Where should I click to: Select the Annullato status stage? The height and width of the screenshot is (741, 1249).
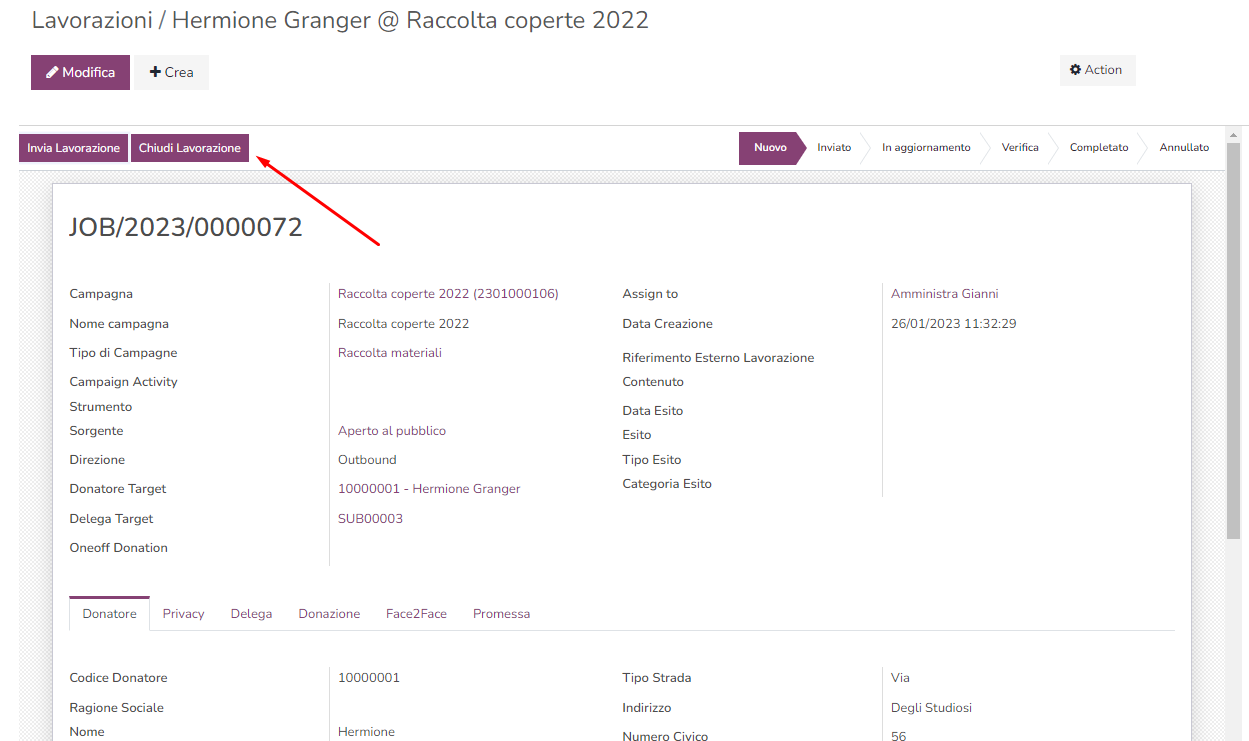point(1183,148)
